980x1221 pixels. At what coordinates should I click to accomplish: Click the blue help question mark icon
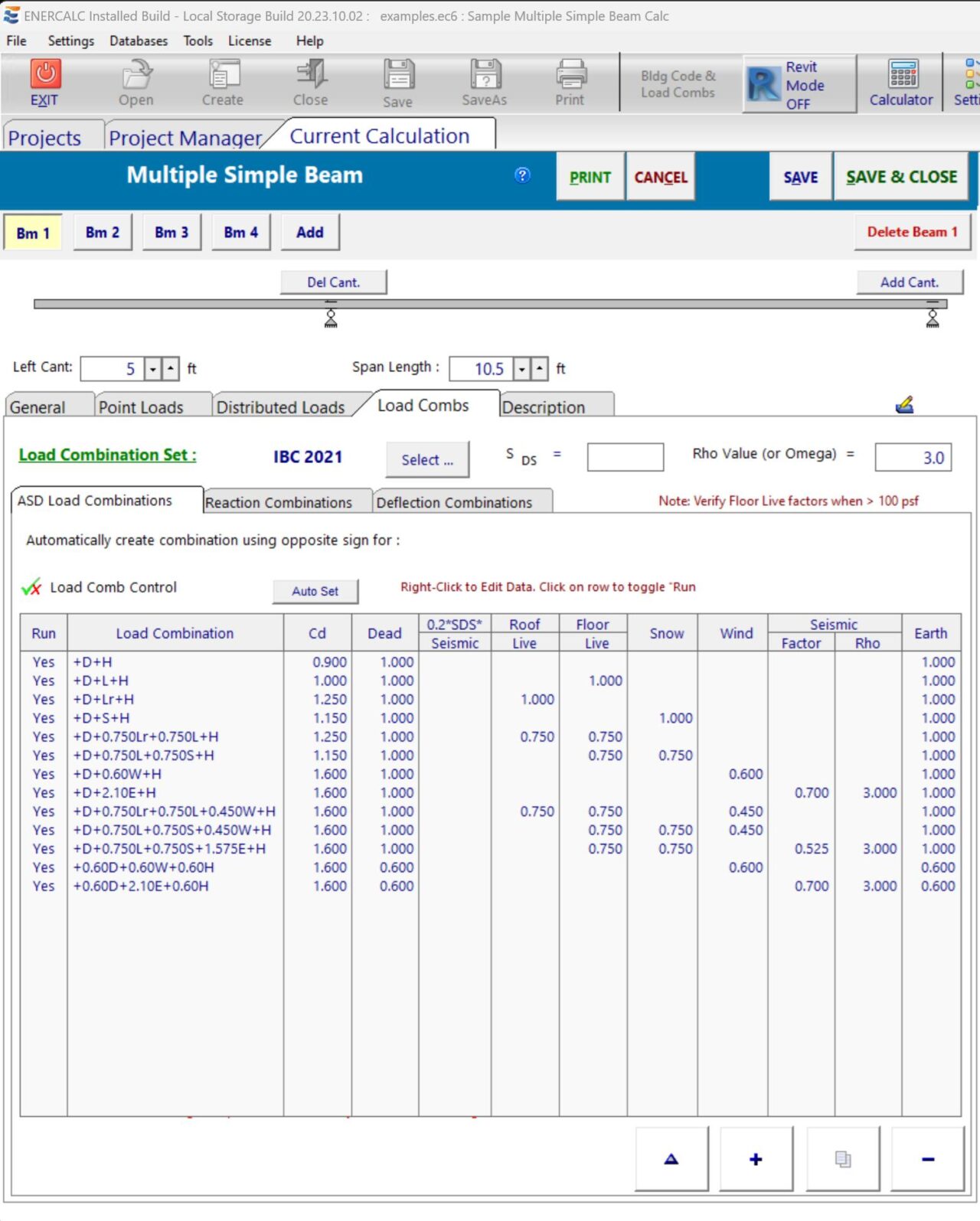(x=522, y=175)
